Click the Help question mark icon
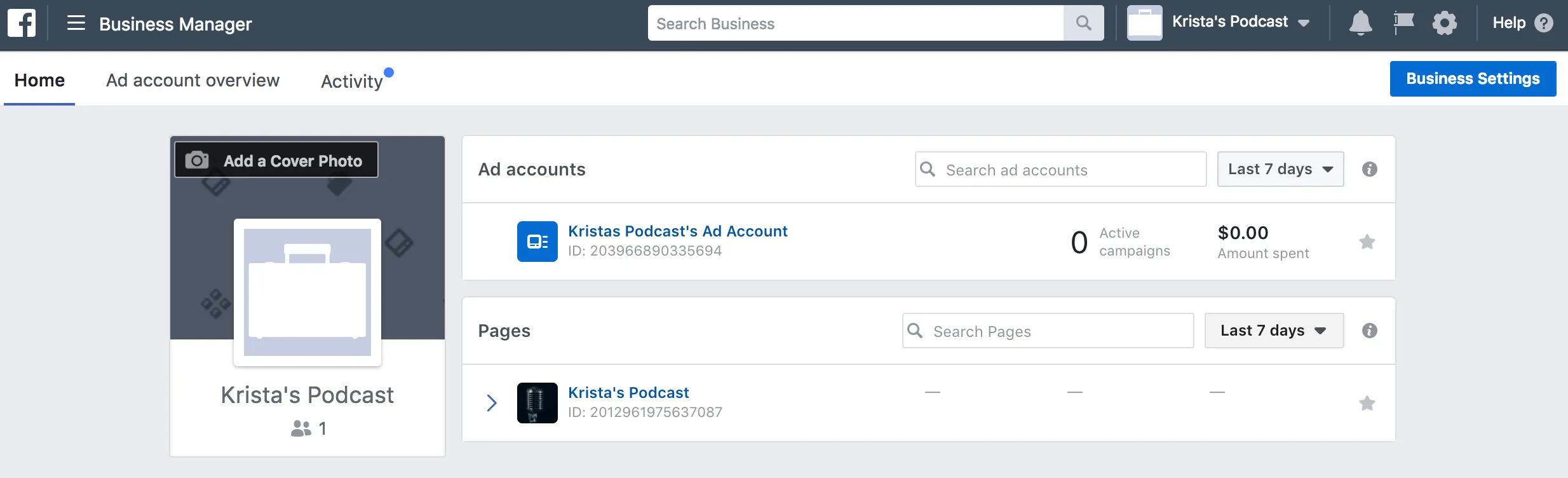Screen dimensions: 1568x478 coord(1544,24)
